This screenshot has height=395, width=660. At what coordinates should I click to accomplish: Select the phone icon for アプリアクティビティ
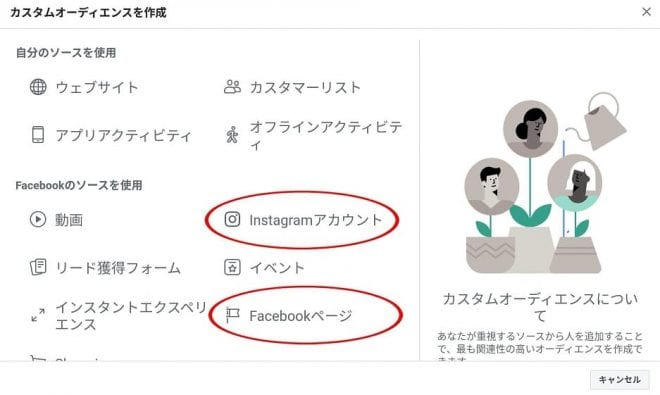(x=38, y=135)
